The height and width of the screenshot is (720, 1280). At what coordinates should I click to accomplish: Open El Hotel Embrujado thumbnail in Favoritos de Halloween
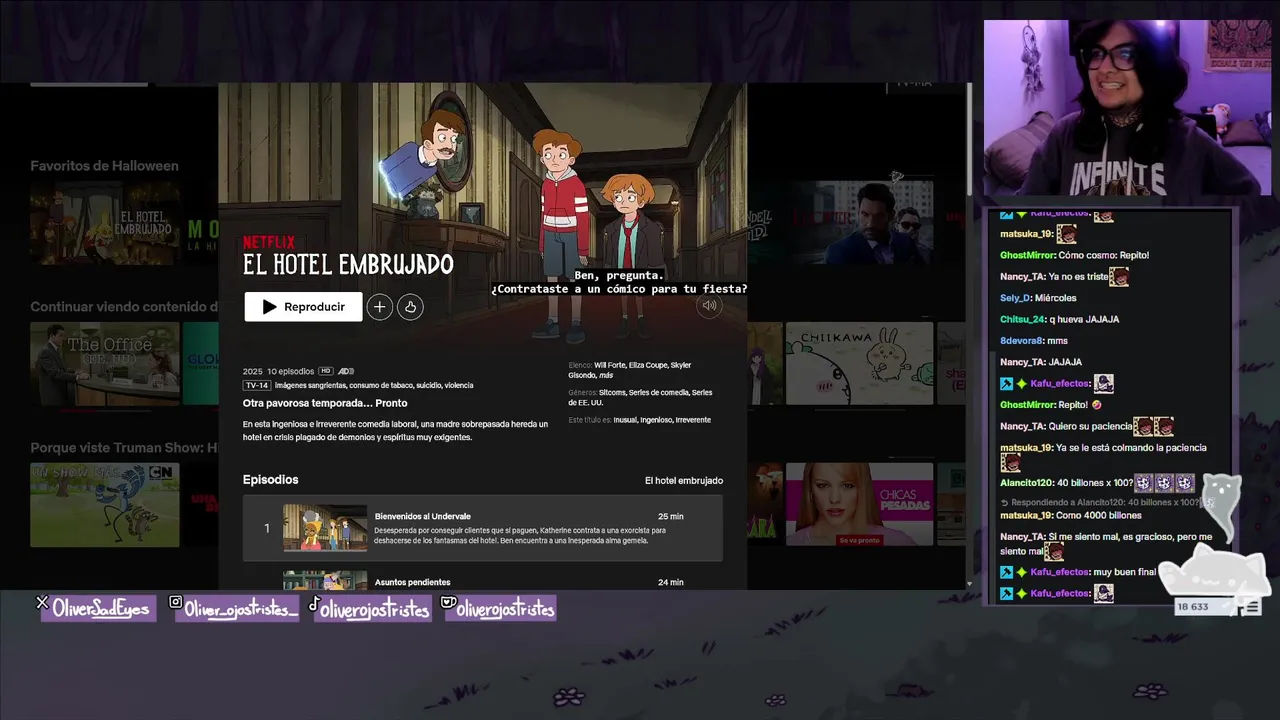click(x=105, y=223)
